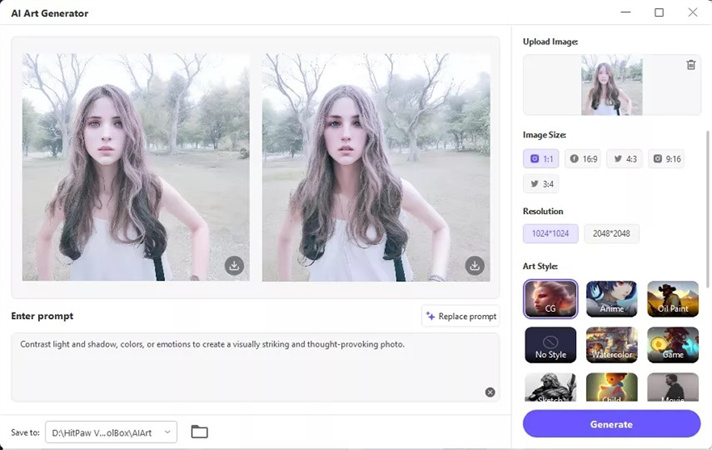Clear the prompt text with X icon
The height and width of the screenshot is (450, 712).
coord(490,392)
